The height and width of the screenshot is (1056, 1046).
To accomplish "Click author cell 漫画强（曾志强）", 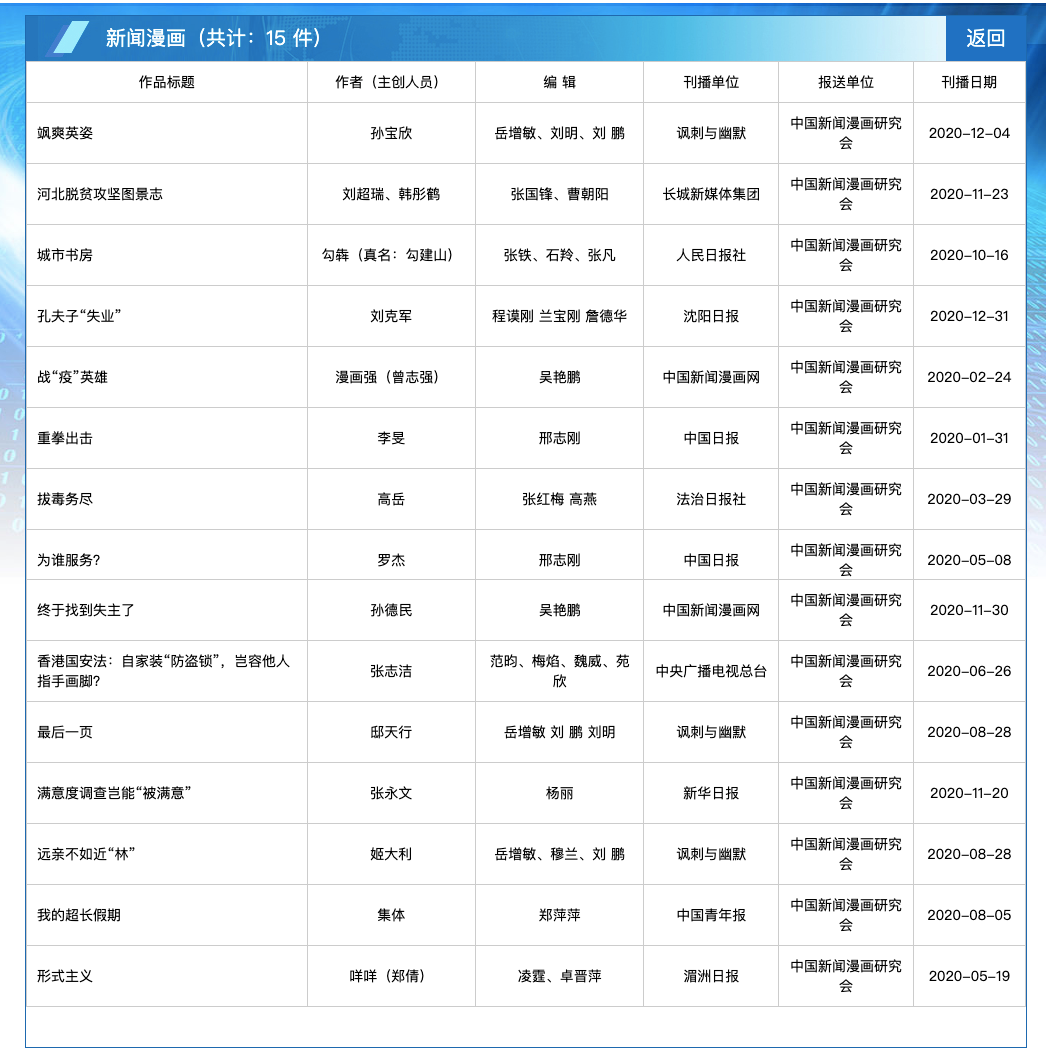I will 391,377.
